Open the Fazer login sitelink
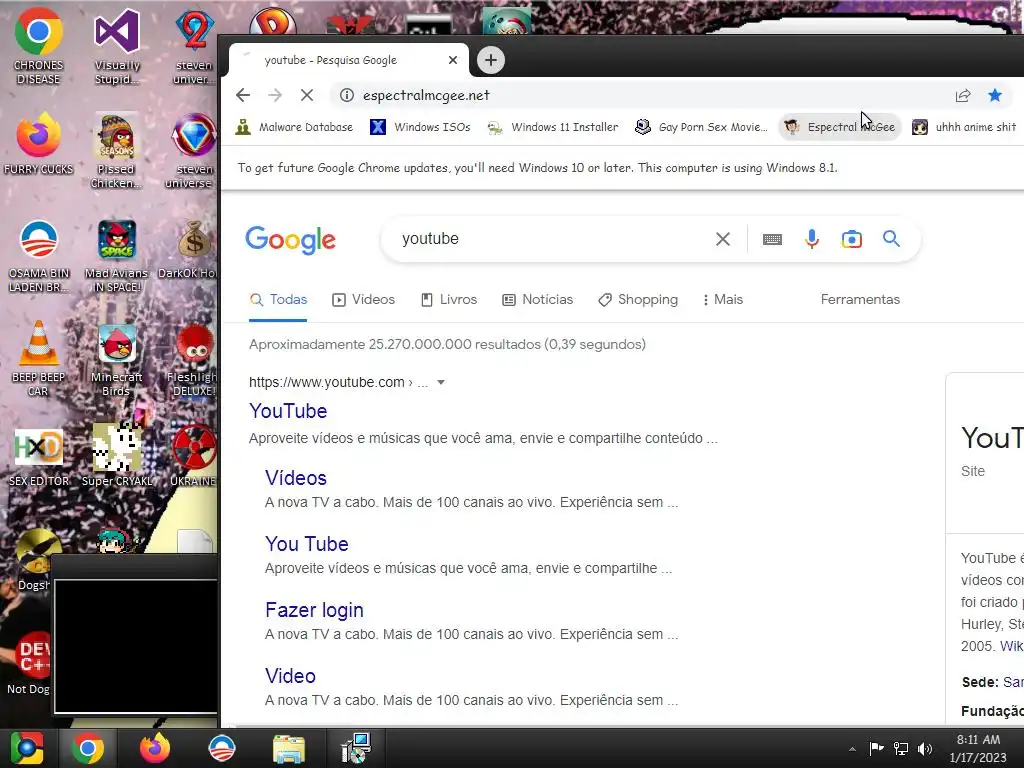This screenshot has width=1024, height=768. pyautogui.click(x=314, y=610)
